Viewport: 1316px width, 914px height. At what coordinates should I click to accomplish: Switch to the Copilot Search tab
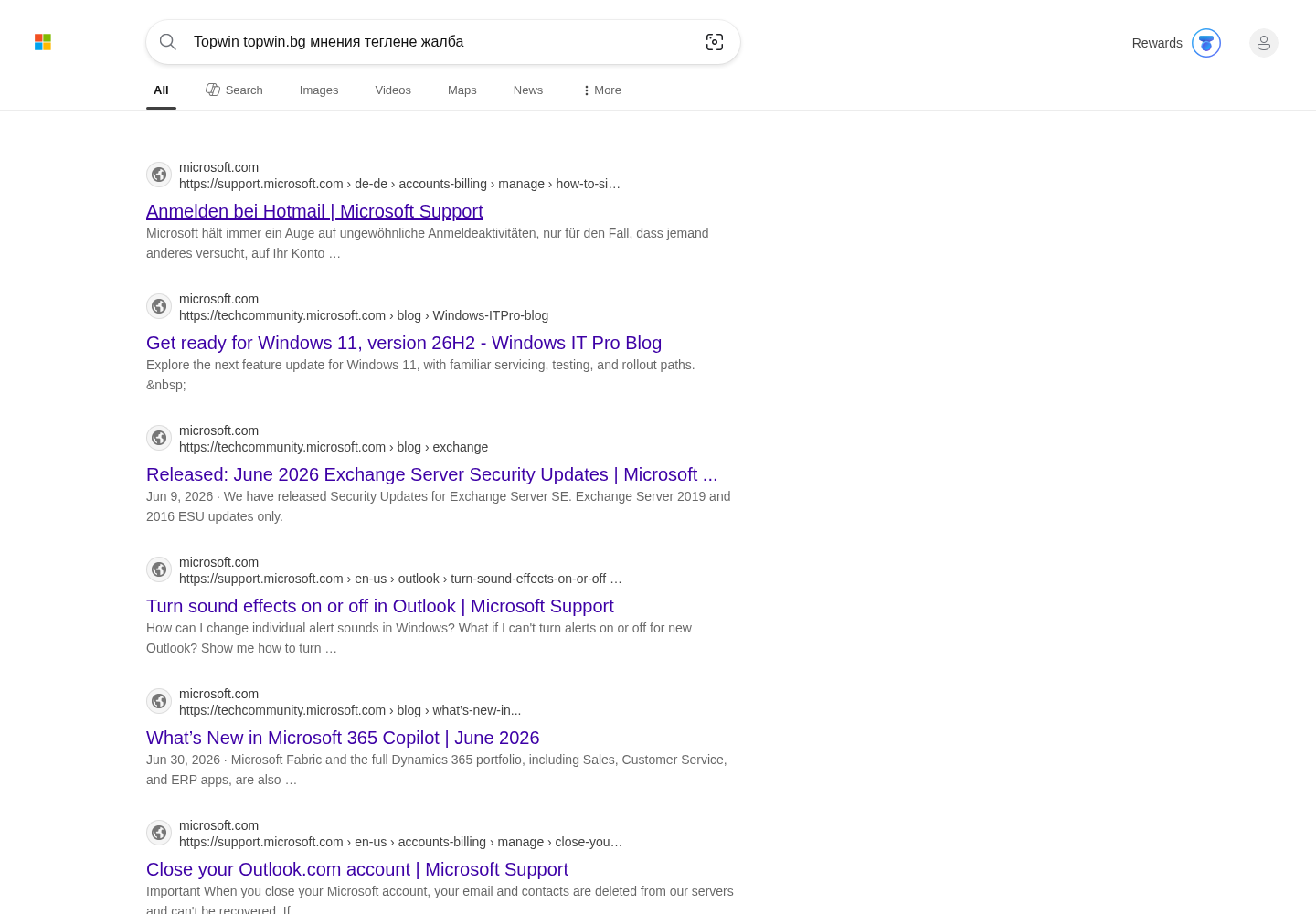point(234,90)
